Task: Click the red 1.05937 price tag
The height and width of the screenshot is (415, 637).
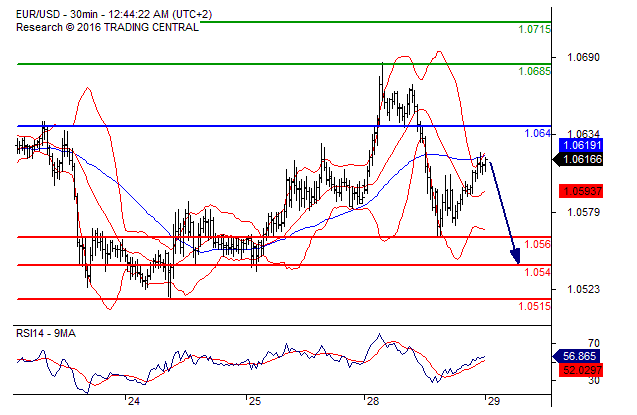Action: click(581, 190)
